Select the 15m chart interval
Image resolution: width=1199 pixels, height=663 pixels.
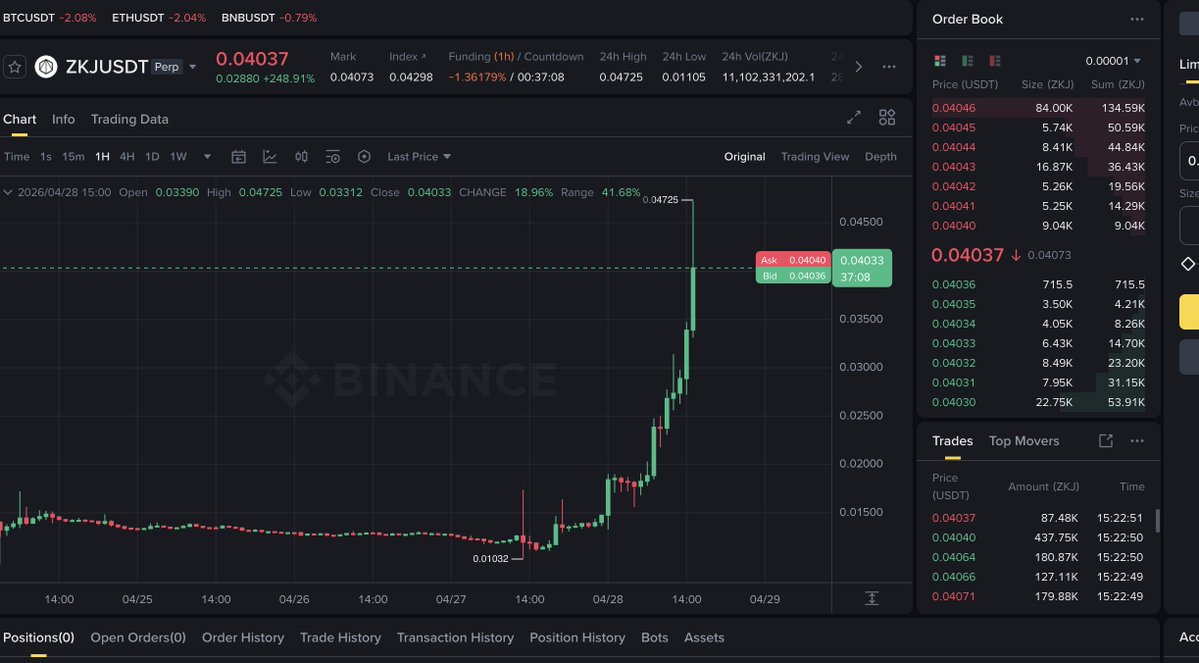click(x=73, y=157)
